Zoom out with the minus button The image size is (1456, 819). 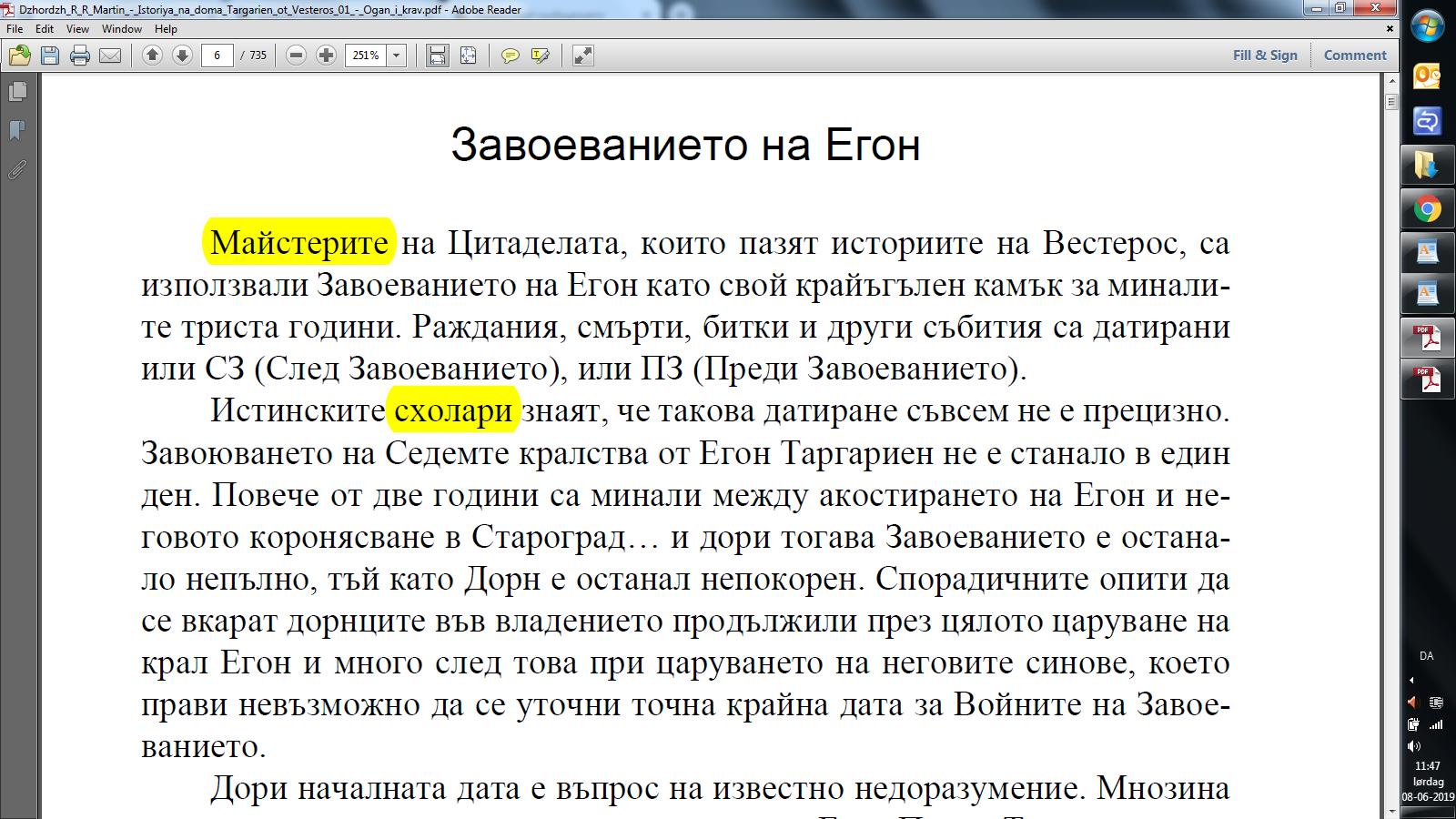coord(296,56)
